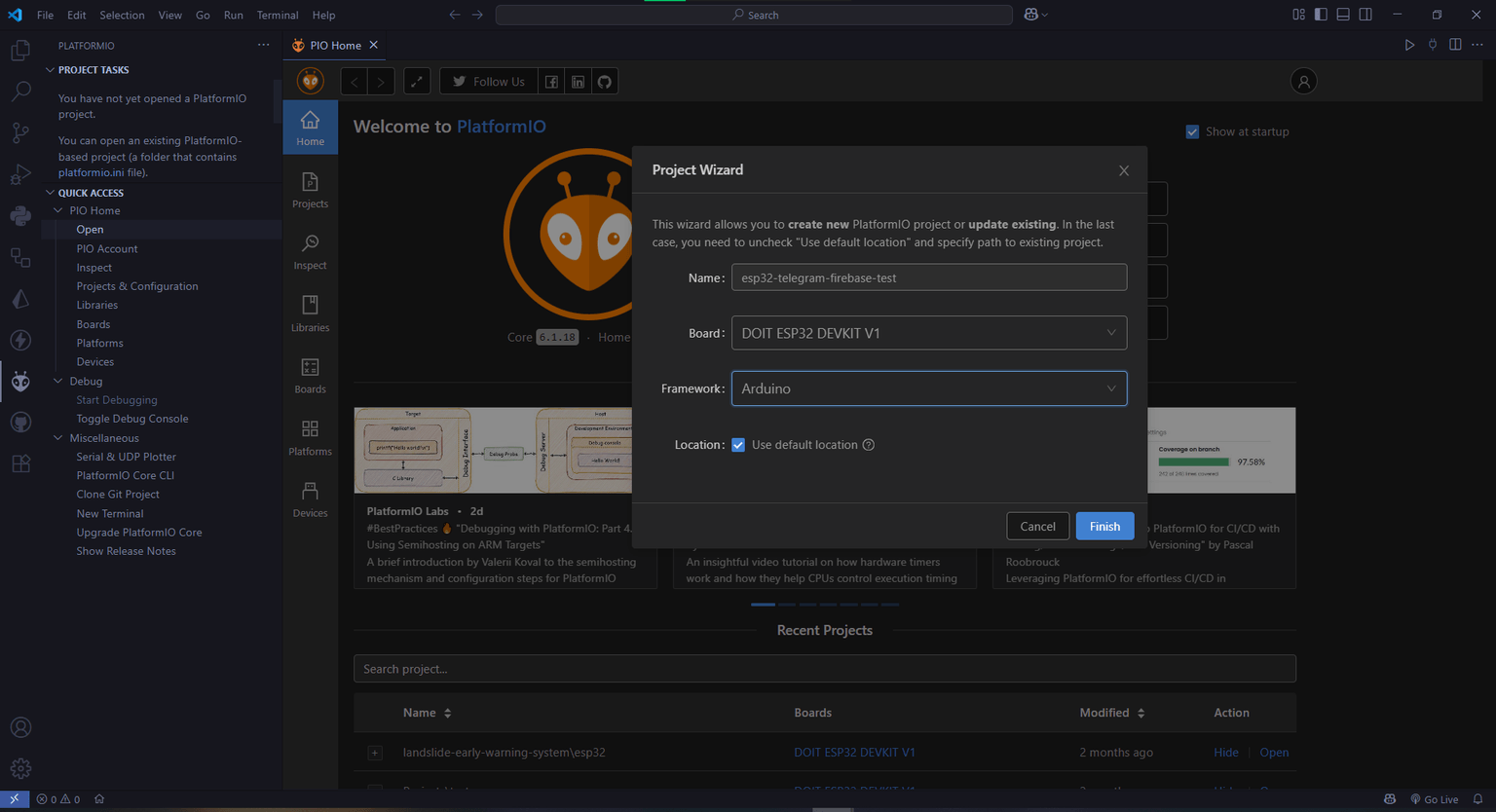Select the PIO Home editor tab
This screenshot has height=812, width=1496.
click(x=334, y=44)
